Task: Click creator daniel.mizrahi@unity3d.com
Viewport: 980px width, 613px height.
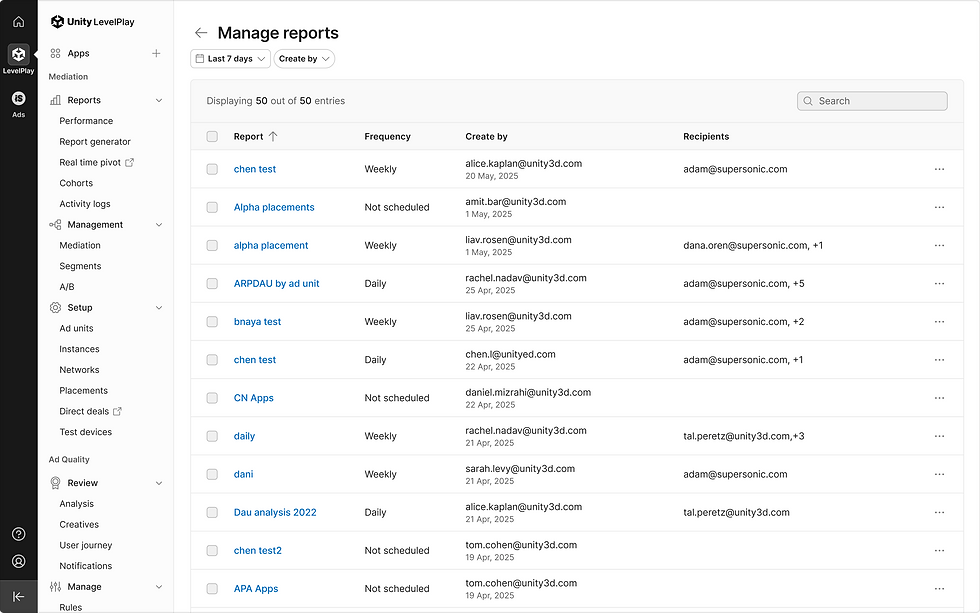Action: [528, 392]
